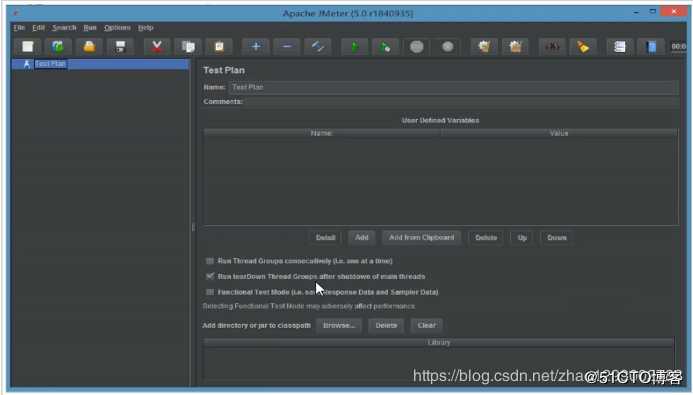Click the Expand all plus icon
Viewport: 693px width, 395px height.
coord(255,46)
